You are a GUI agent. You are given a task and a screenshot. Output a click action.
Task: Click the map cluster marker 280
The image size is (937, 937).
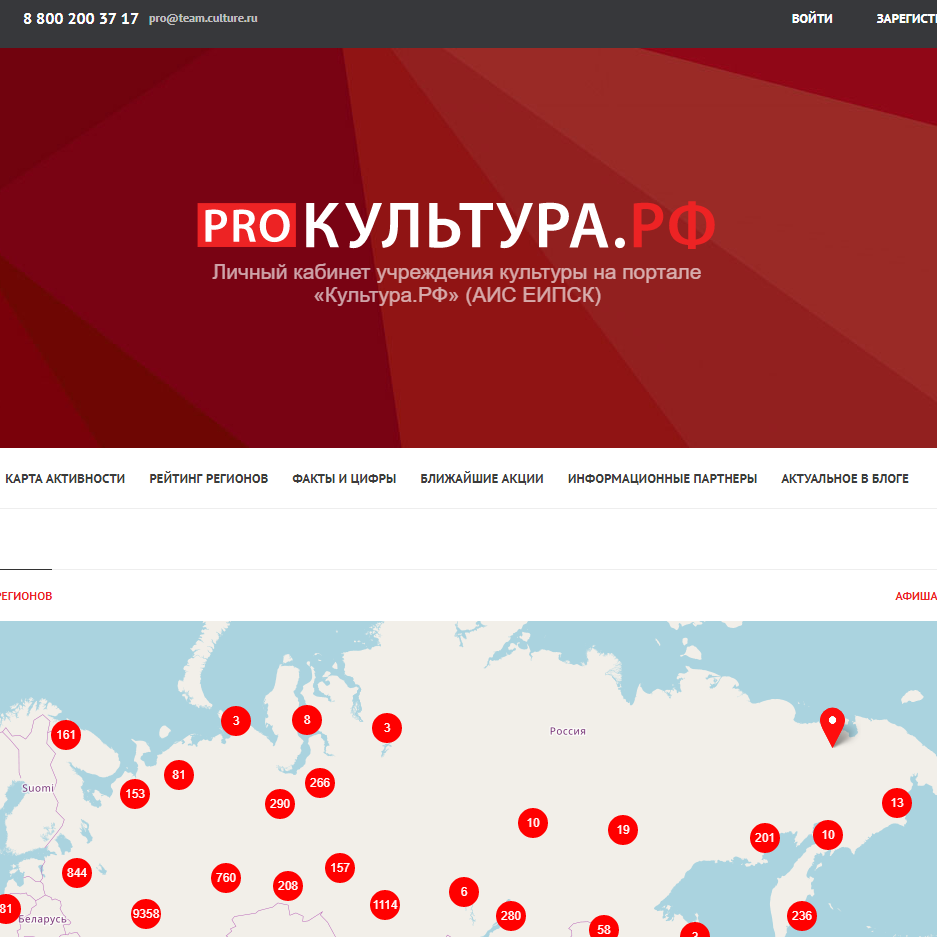click(x=511, y=915)
